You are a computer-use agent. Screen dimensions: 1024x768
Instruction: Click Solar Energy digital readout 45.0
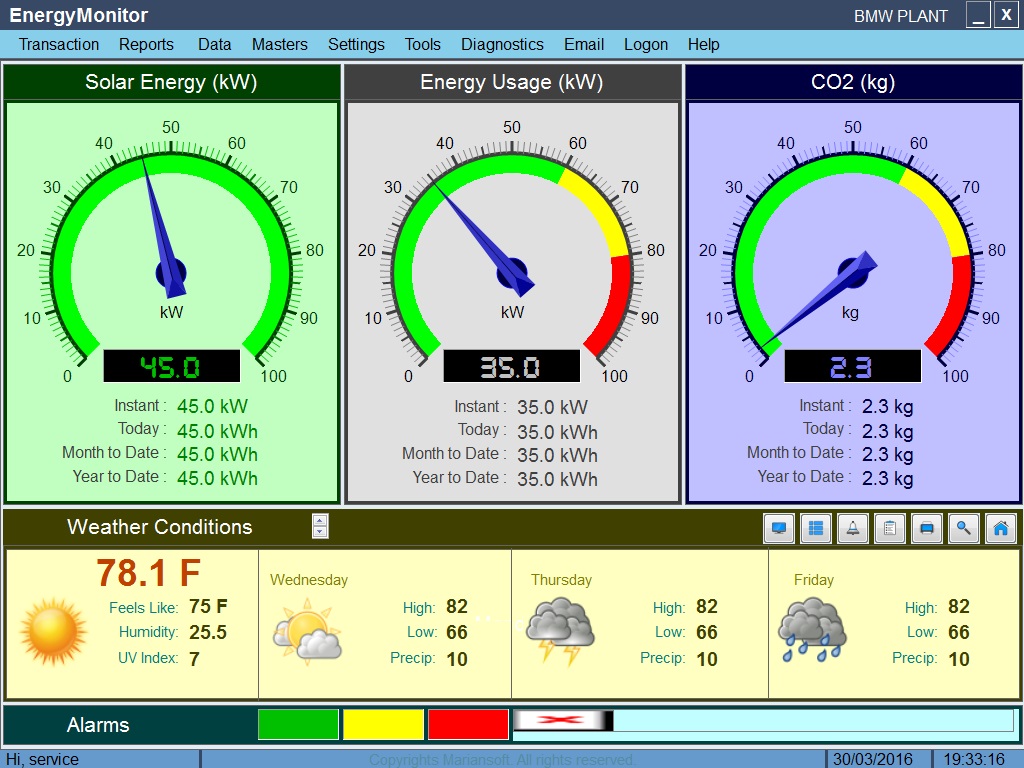click(172, 366)
